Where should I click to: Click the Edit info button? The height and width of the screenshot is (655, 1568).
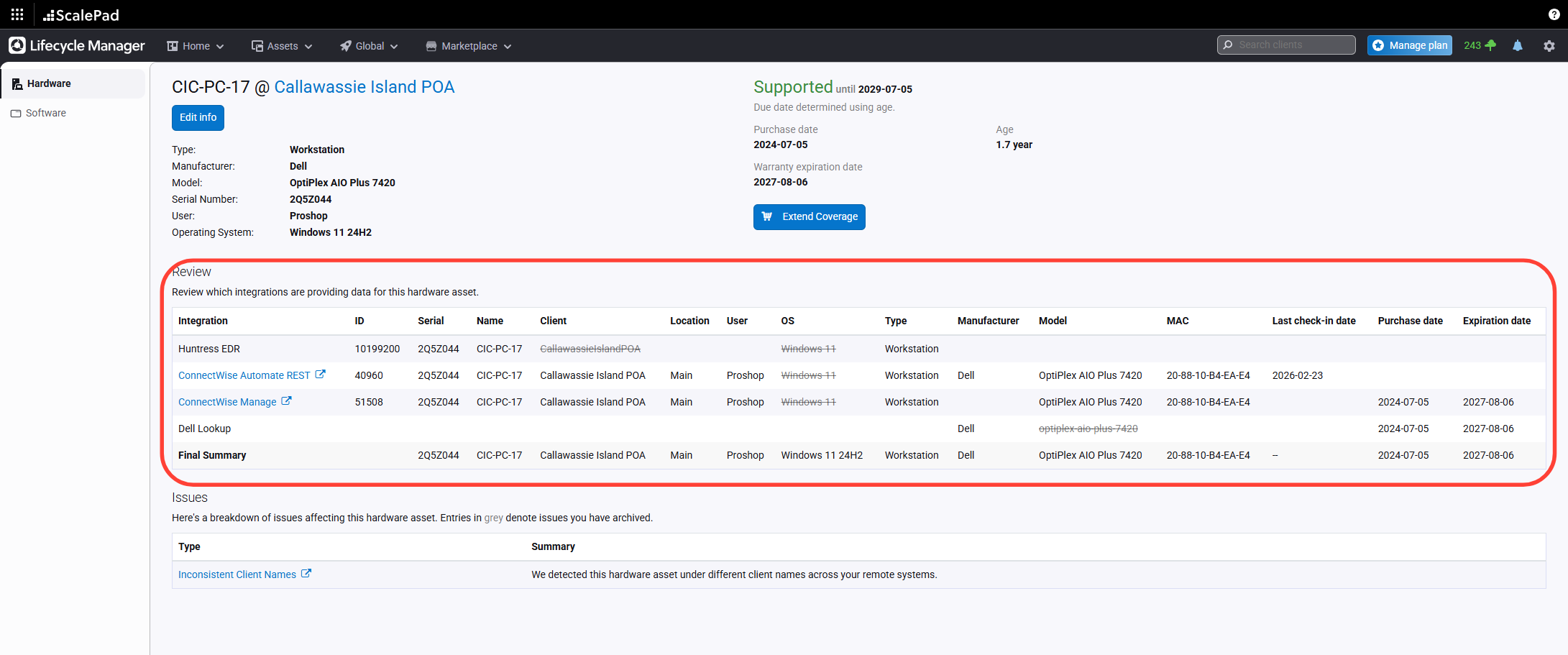(x=198, y=117)
